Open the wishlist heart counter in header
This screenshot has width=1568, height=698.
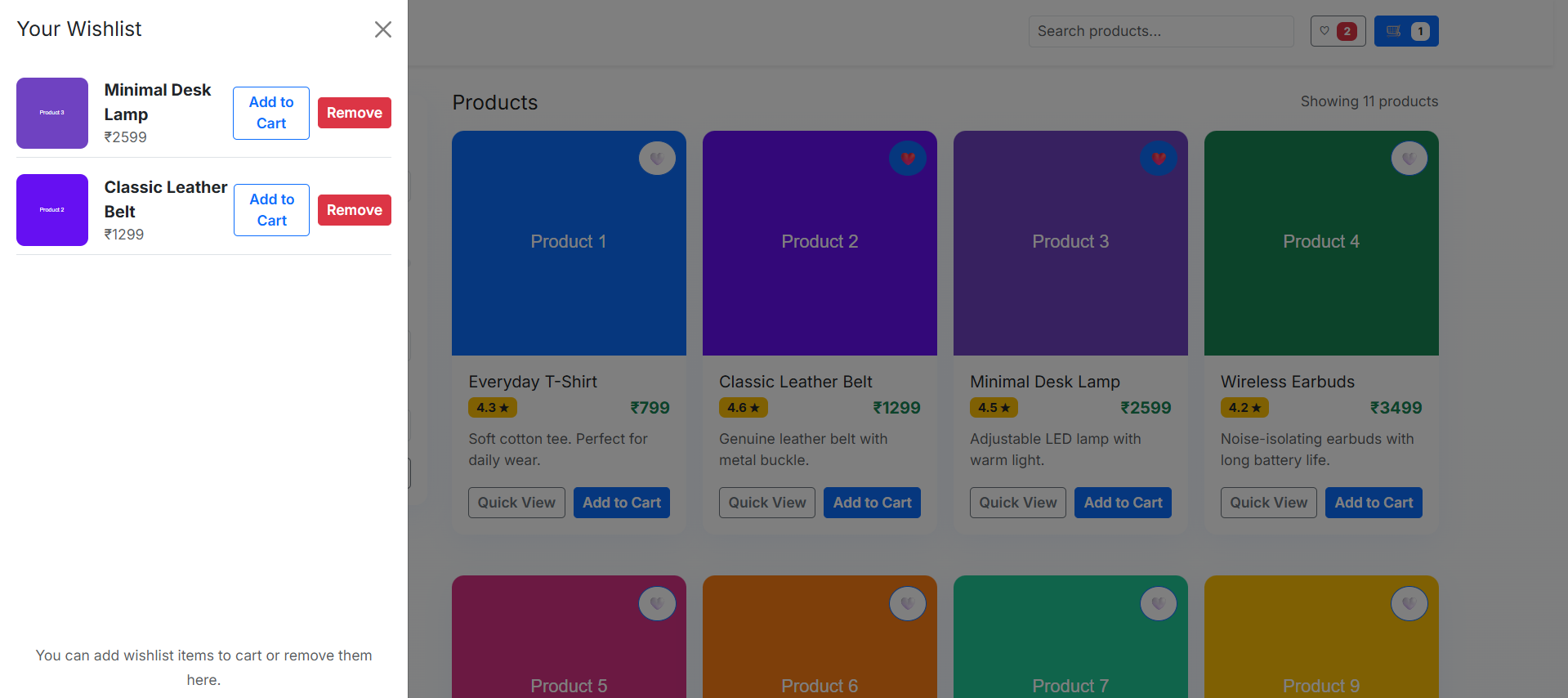point(1338,31)
